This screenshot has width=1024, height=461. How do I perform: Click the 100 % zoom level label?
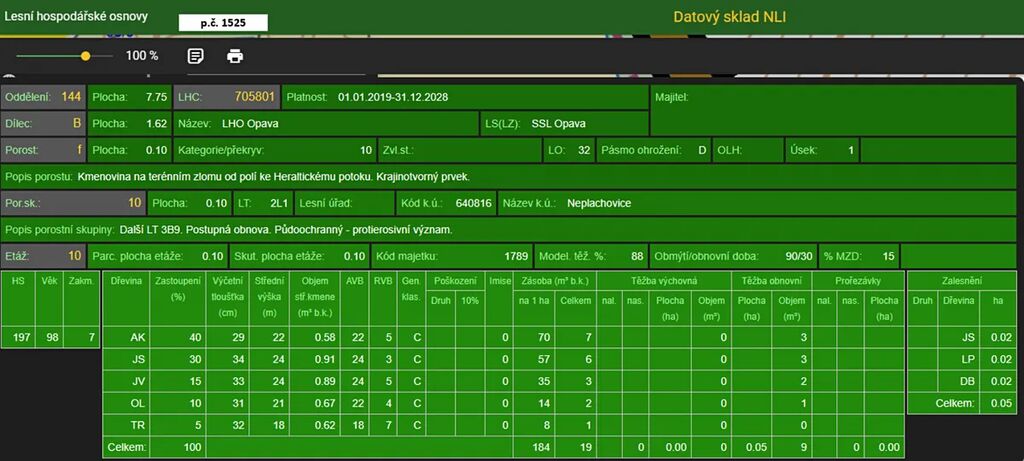(x=142, y=56)
